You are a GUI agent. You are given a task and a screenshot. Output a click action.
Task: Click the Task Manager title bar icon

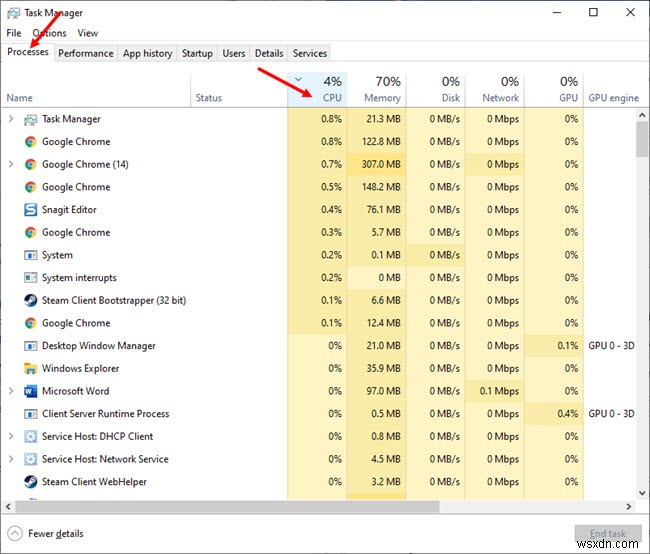coord(13,13)
